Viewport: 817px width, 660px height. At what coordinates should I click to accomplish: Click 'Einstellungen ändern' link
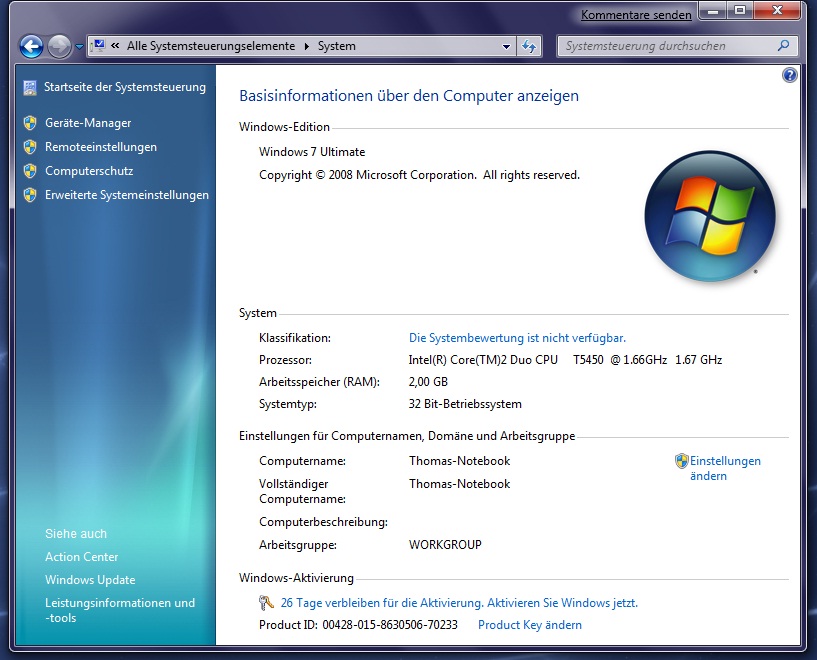725,468
